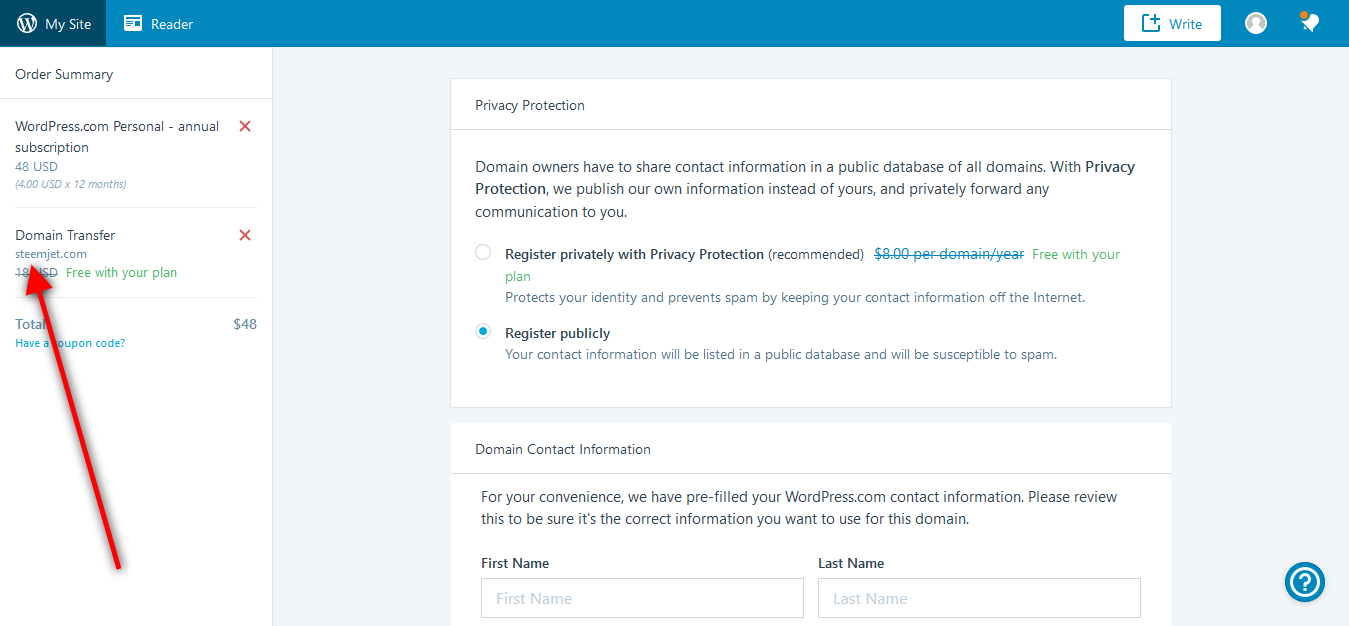Open the help question-mark button
Screen dimensions: 1349x626
click(1305, 581)
